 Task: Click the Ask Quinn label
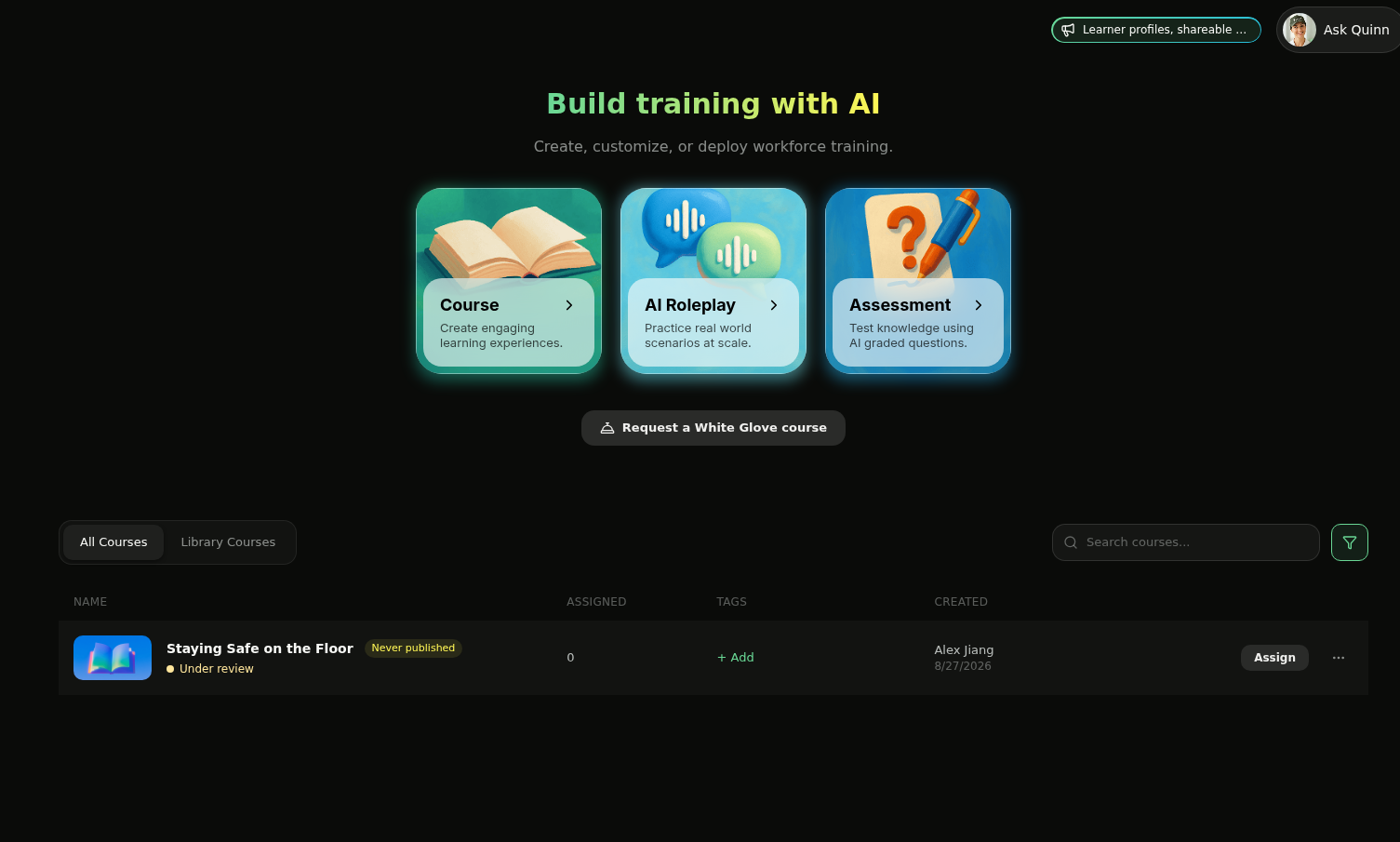click(x=1356, y=30)
